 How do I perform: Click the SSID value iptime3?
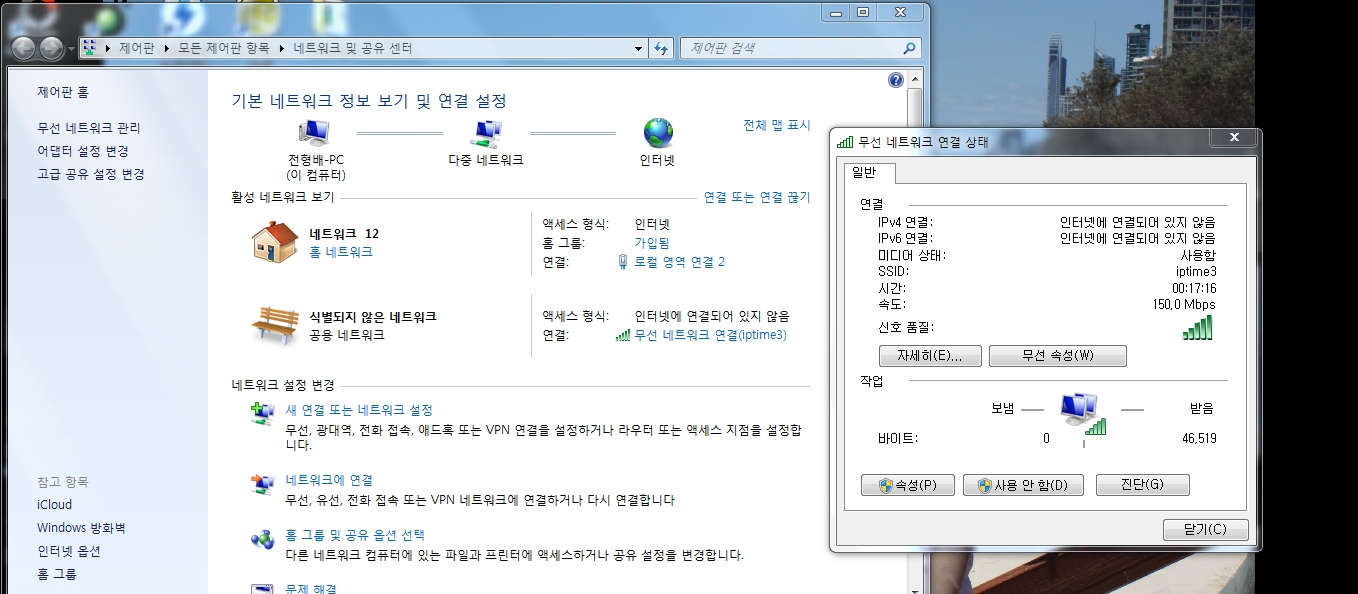tap(1196, 271)
